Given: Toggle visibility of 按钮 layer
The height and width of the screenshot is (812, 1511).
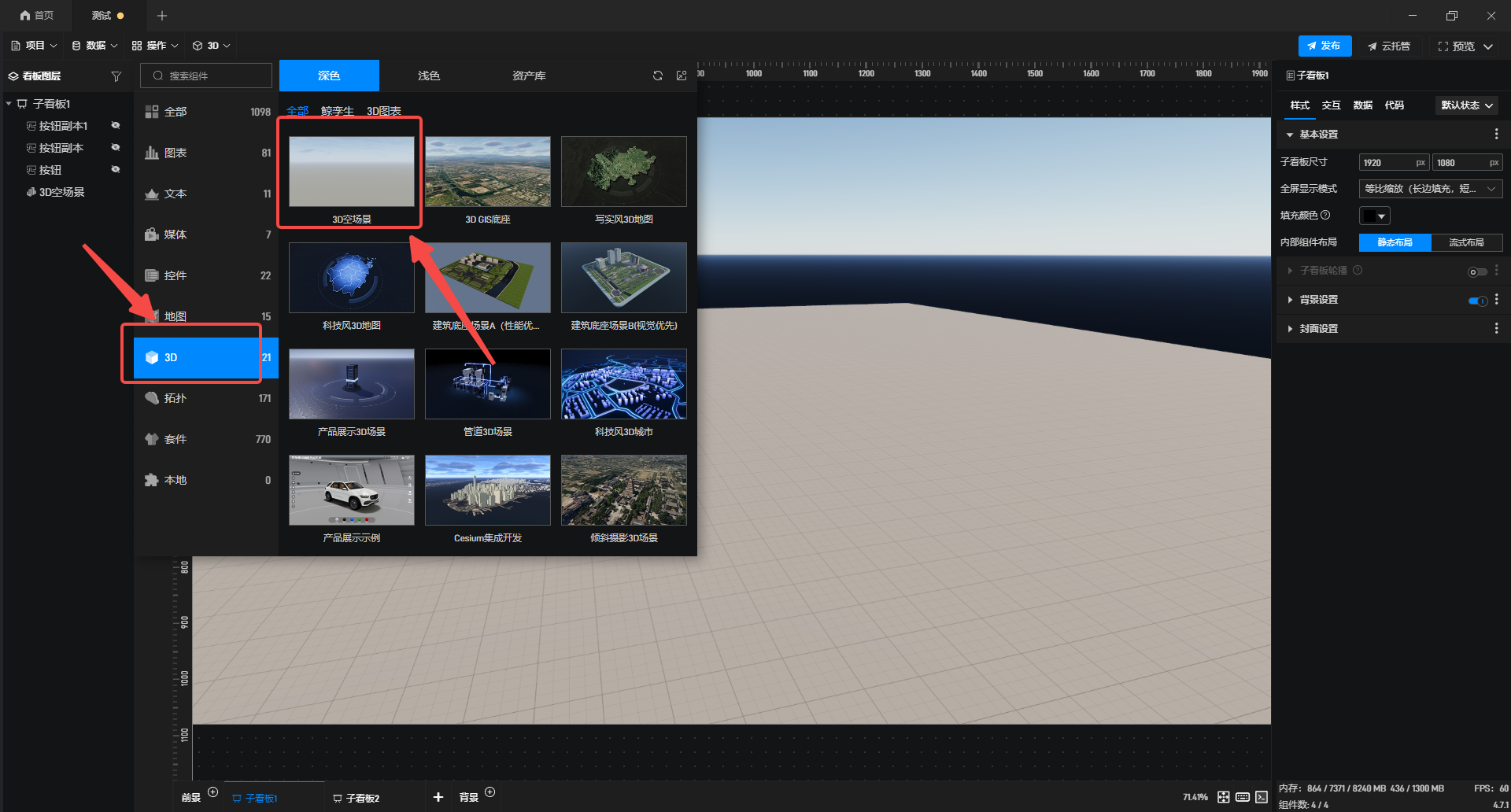Looking at the screenshot, I should [x=116, y=170].
